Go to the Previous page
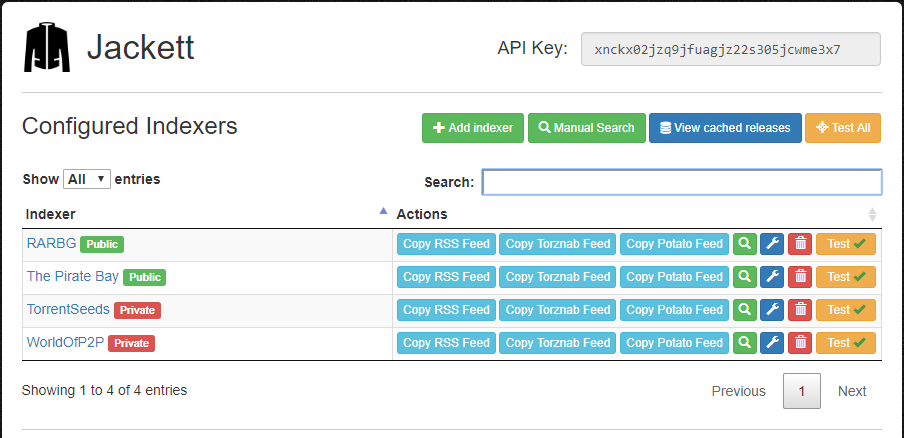This screenshot has height=438, width=904. click(739, 391)
